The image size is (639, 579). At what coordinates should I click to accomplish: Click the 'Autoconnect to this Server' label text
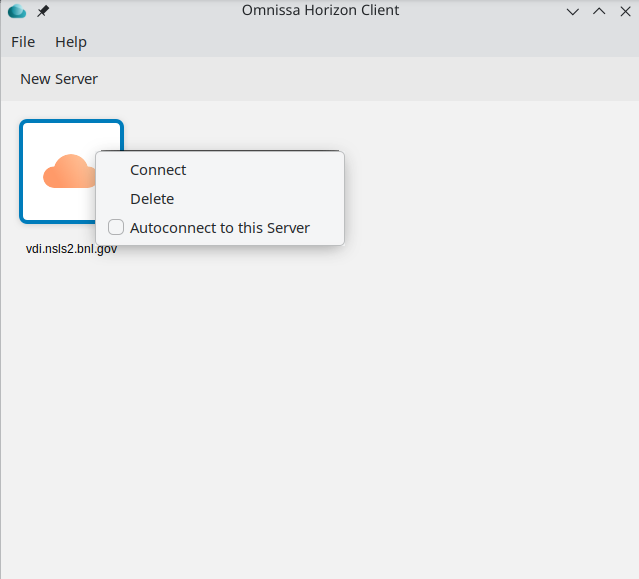pos(219,228)
